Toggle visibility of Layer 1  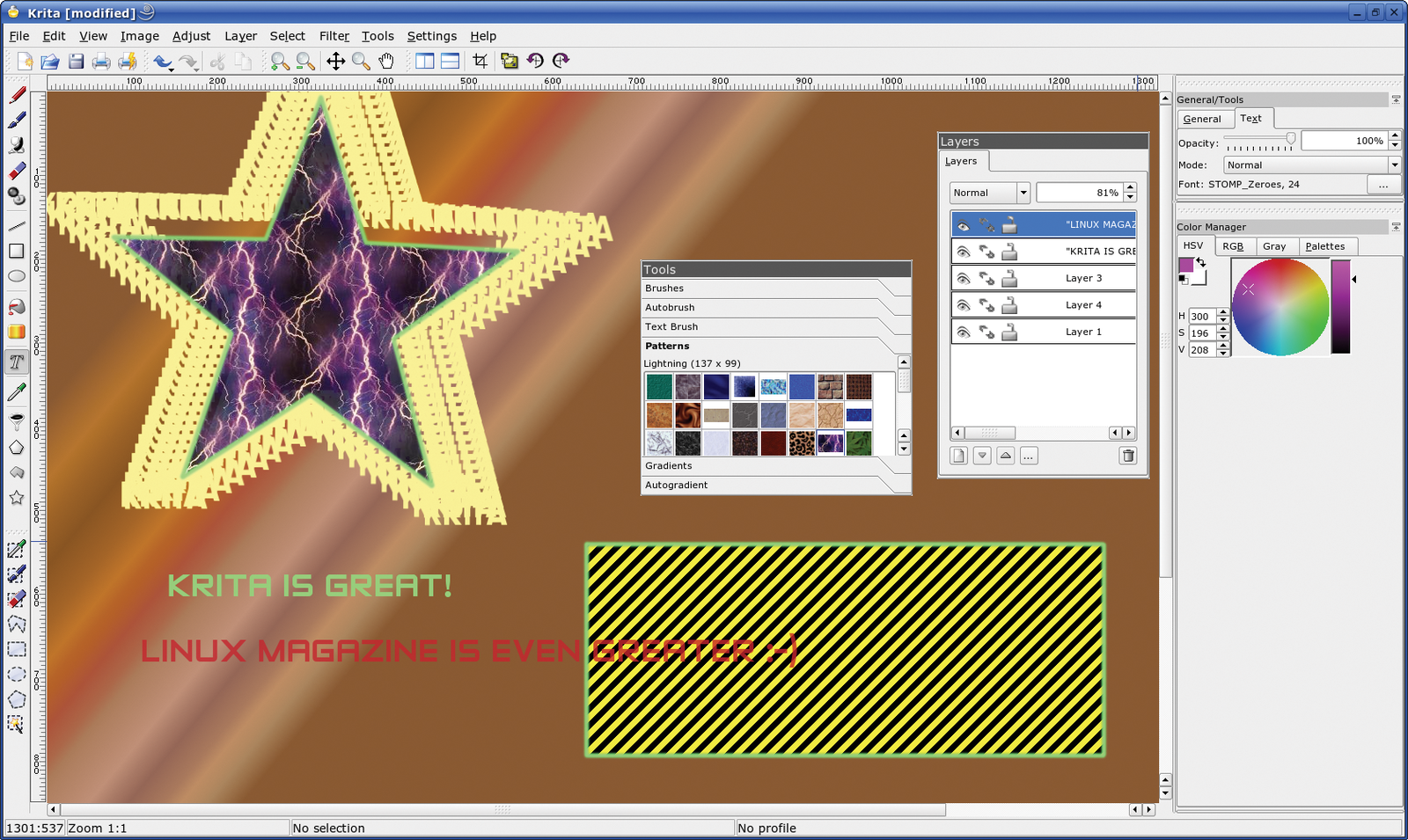(x=964, y=332)
